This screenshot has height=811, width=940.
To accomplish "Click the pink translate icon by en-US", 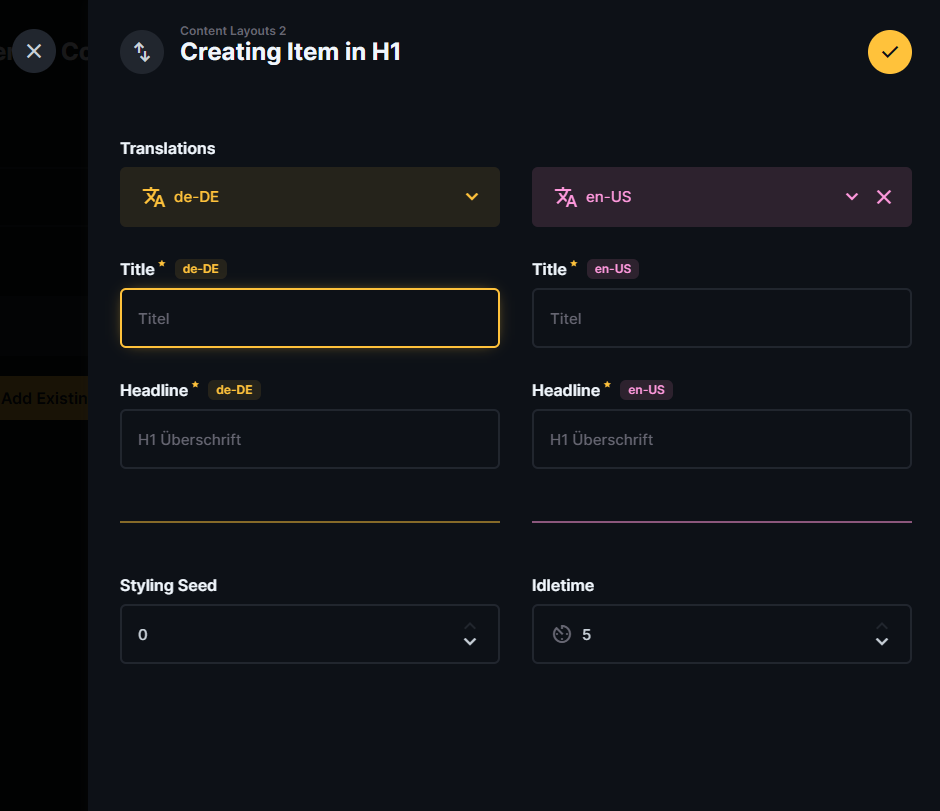I will pyautogui.click(x=566, y=197).
